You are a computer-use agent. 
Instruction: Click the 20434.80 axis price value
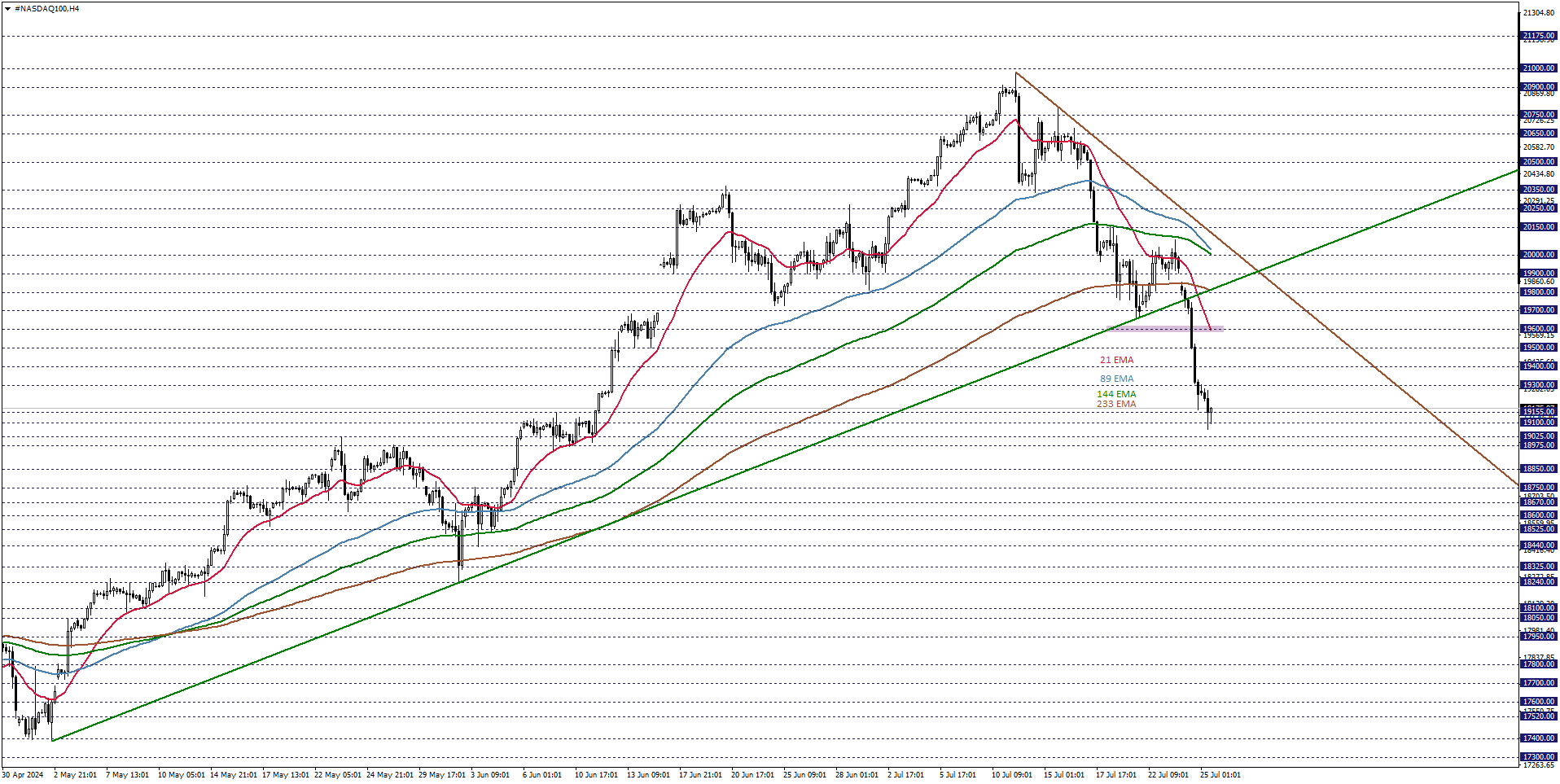[x=1539, y=174]
